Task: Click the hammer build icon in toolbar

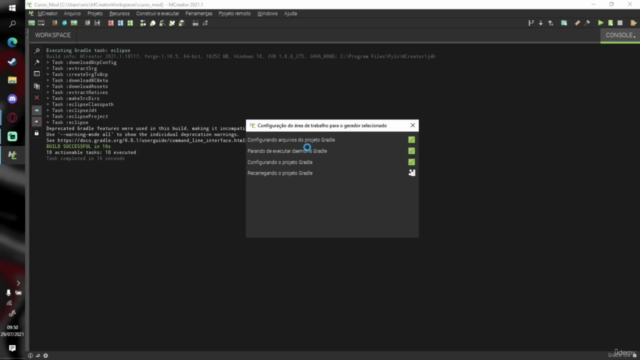Action: coord(587,23)
